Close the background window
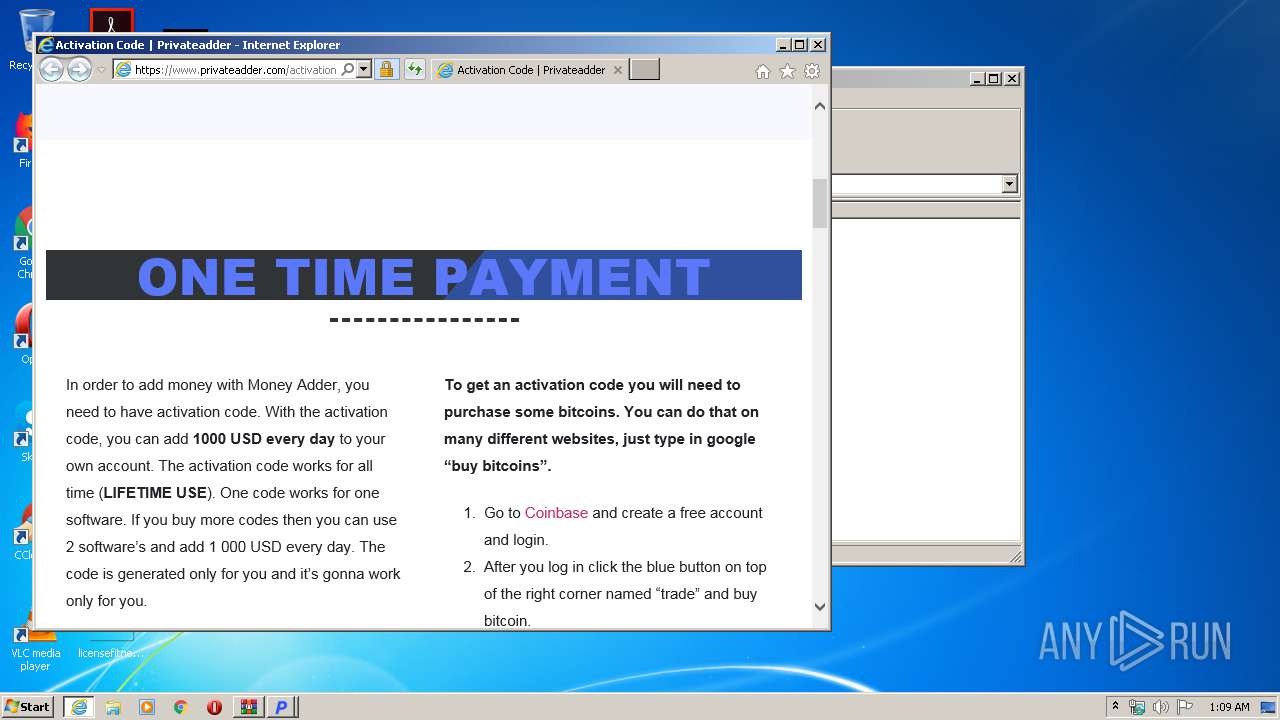 tap(1012, 78)
